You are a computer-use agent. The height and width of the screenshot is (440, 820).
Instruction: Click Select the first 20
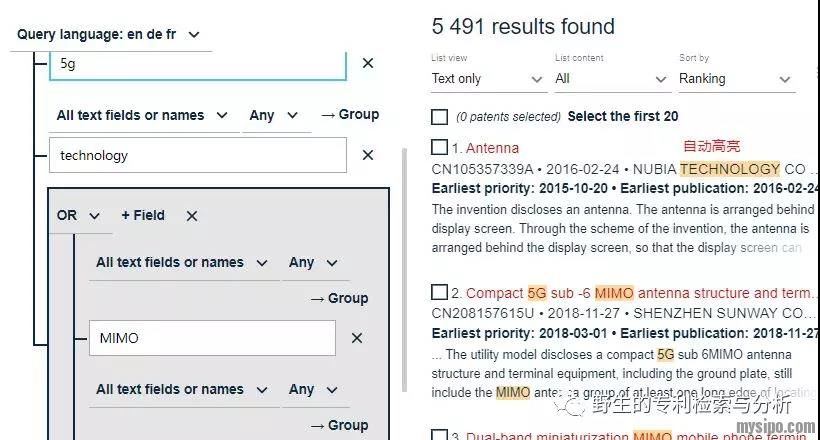coord(622,116)
